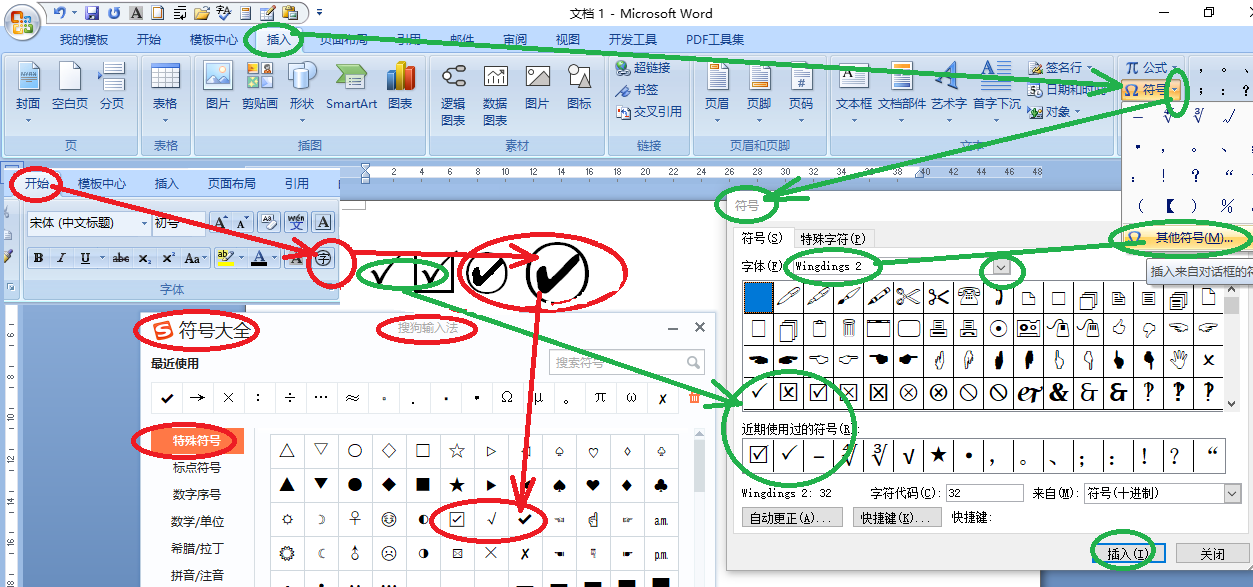
Task: Select 数学/单位 category in 符号大全
Action: [196, 521]
